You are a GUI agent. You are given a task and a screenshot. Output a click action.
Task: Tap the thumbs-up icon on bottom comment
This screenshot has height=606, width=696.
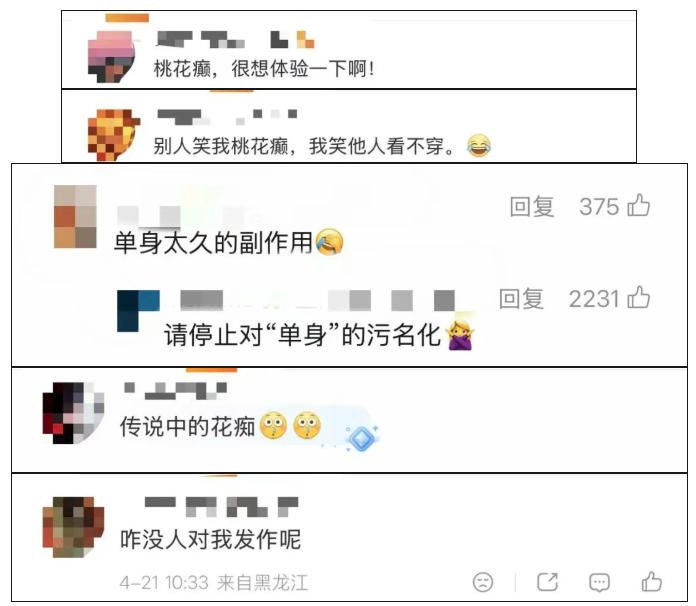[652, 581]
